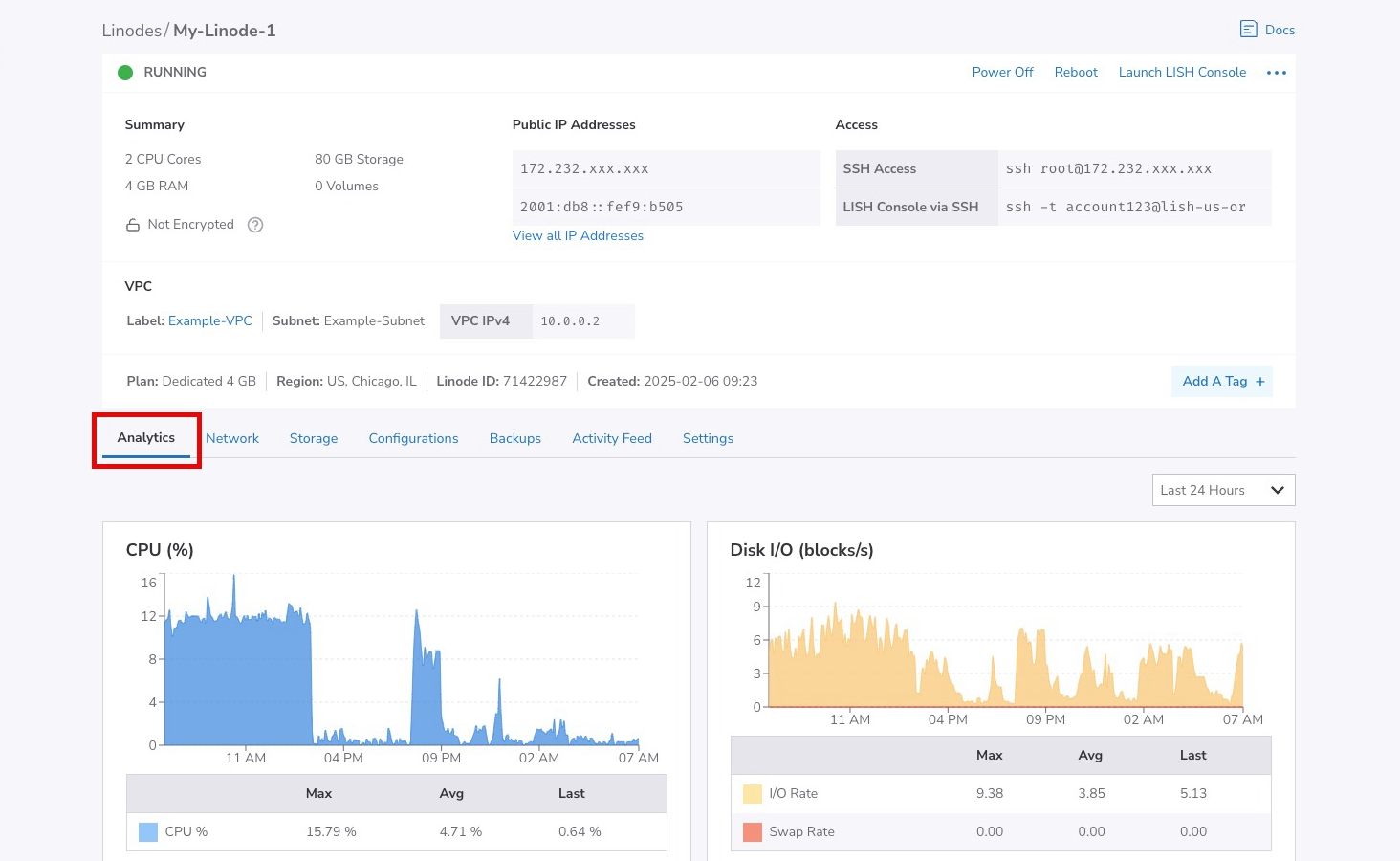This screenshot has width=1400, height=861.
Task: Open the Storage tab
Action: point(314,438)
